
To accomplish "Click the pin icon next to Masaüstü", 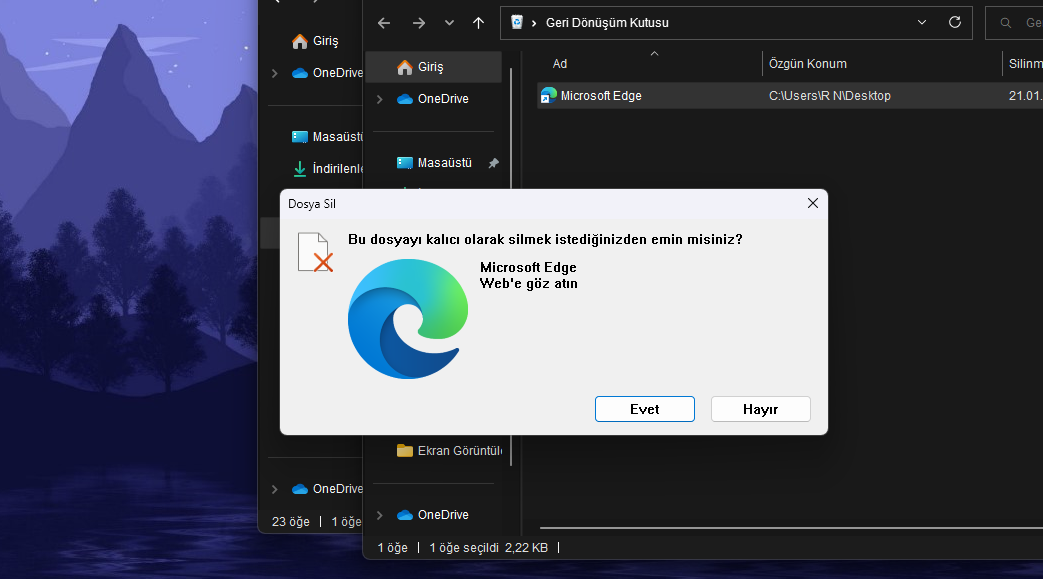I will pos(493,163).
